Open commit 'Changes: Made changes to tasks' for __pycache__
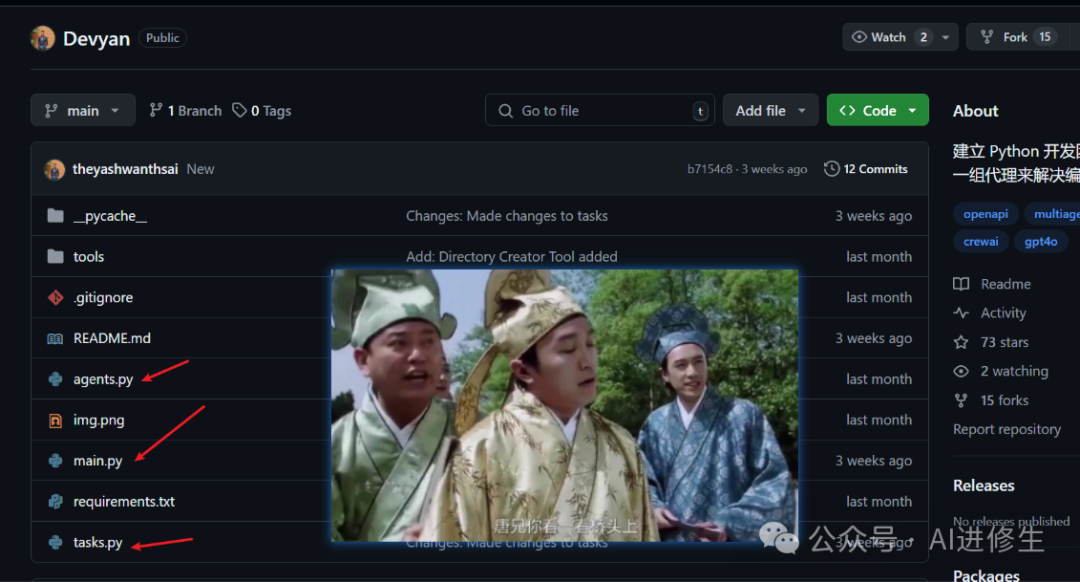 click(x=507, y=216)
